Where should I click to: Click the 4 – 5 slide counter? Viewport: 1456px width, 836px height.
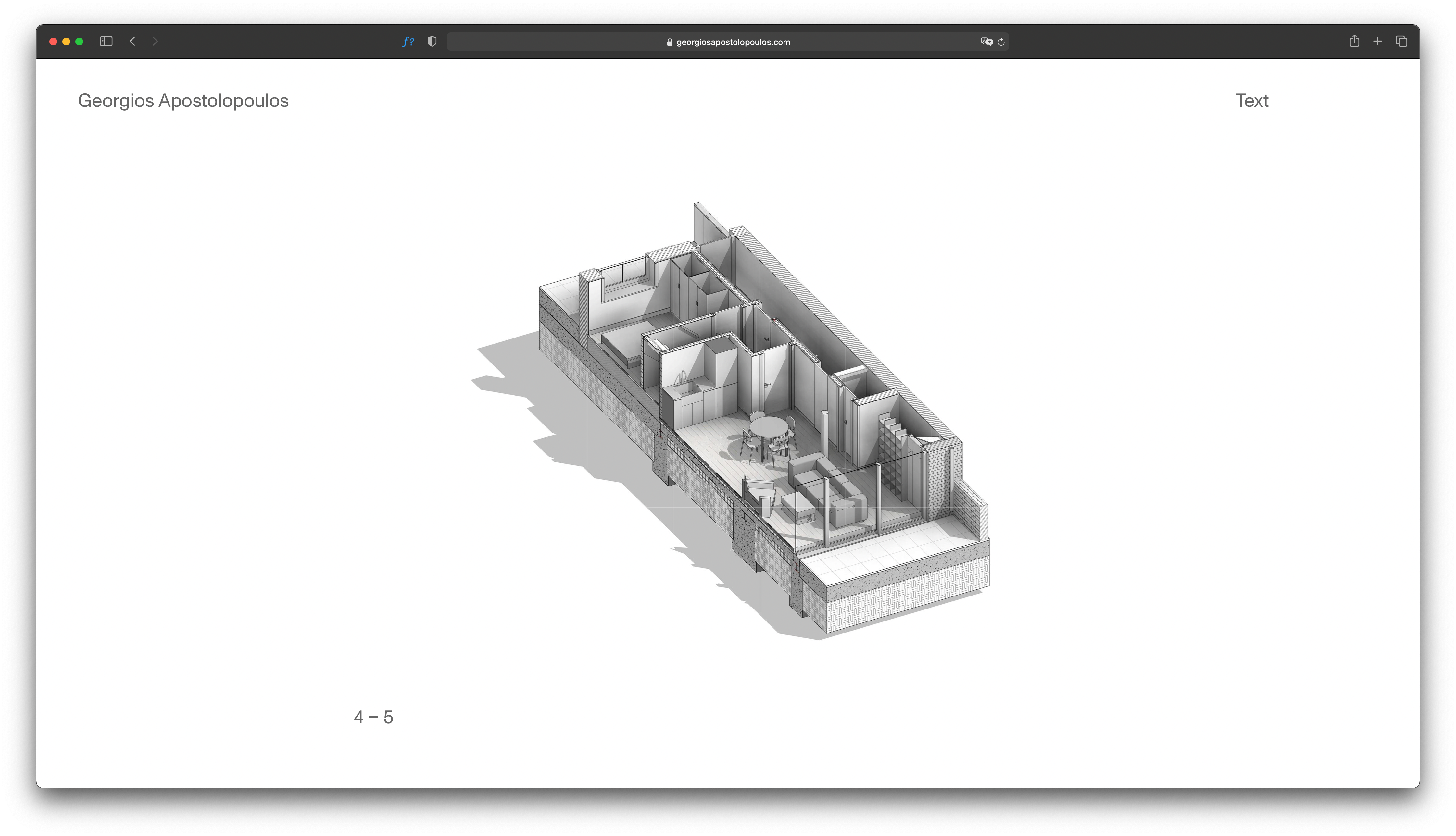[373, 717]
